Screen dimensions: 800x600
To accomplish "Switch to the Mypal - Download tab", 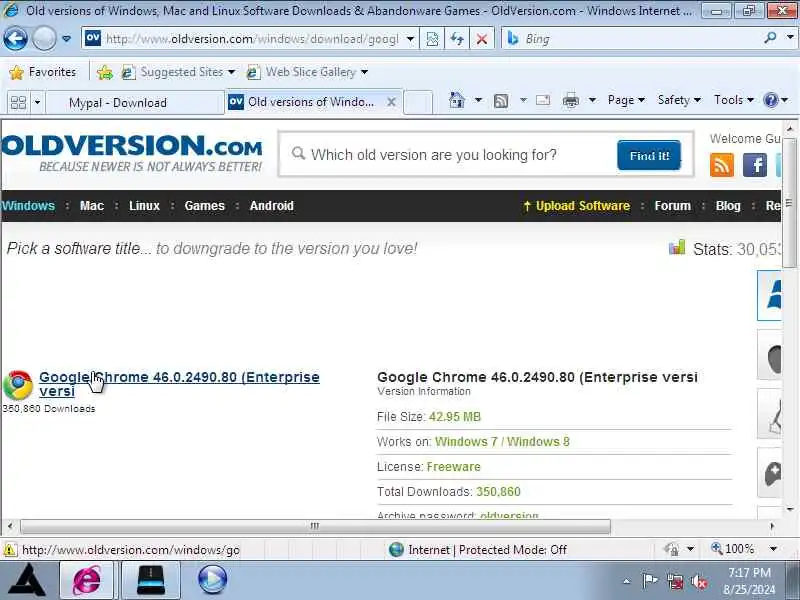I will 135,103.
